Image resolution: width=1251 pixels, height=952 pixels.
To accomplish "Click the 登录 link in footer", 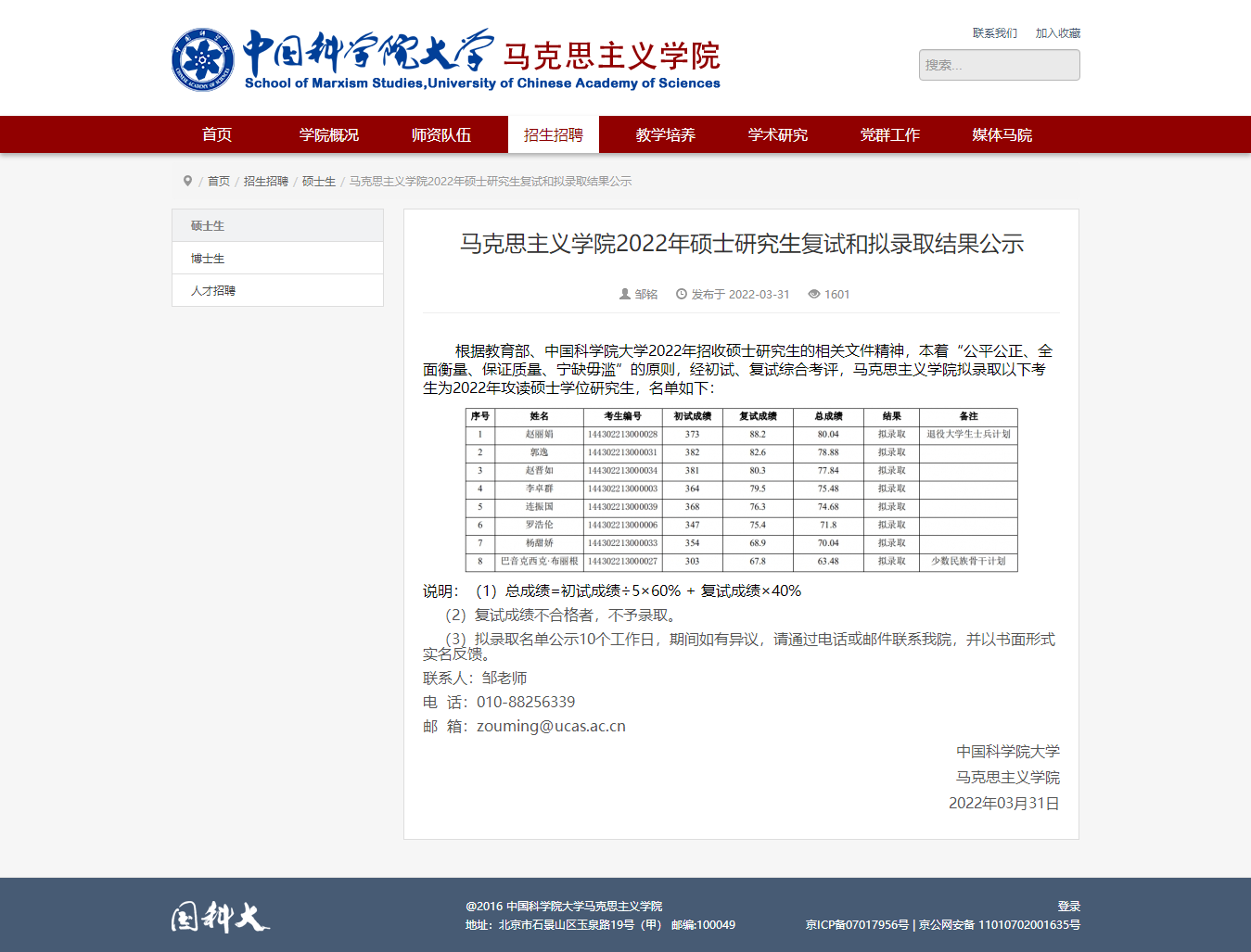I will [1069, 906].
